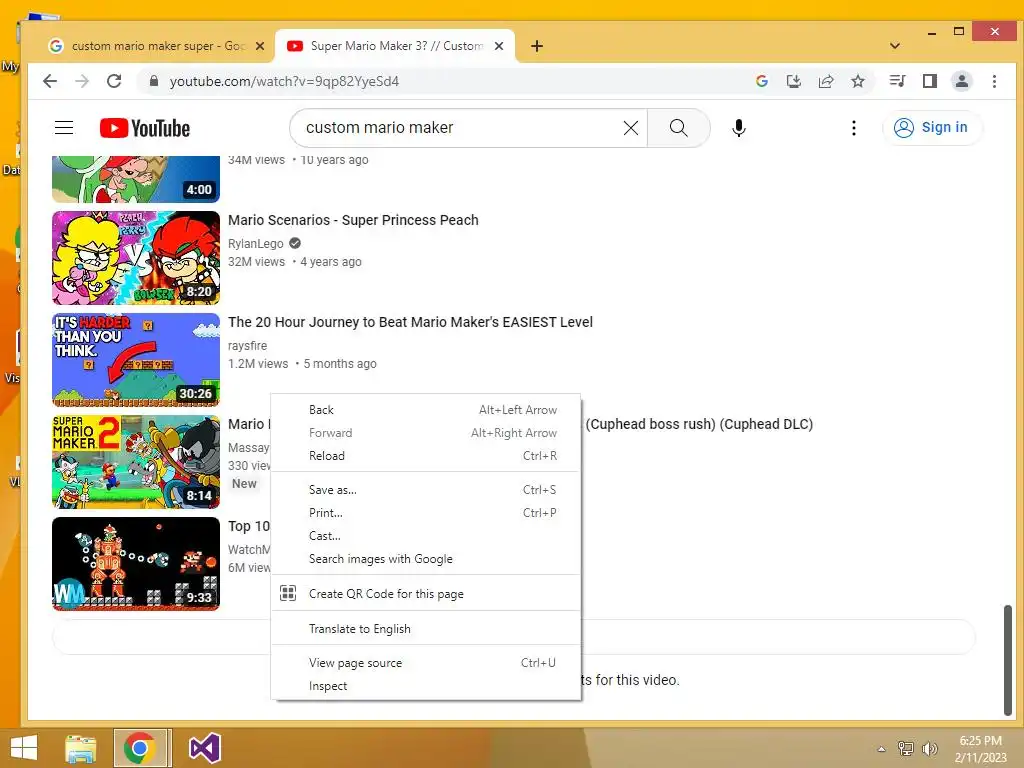Share this page via address bar icon
This screenshot has height=768, width=1024.
pos(825,81)
